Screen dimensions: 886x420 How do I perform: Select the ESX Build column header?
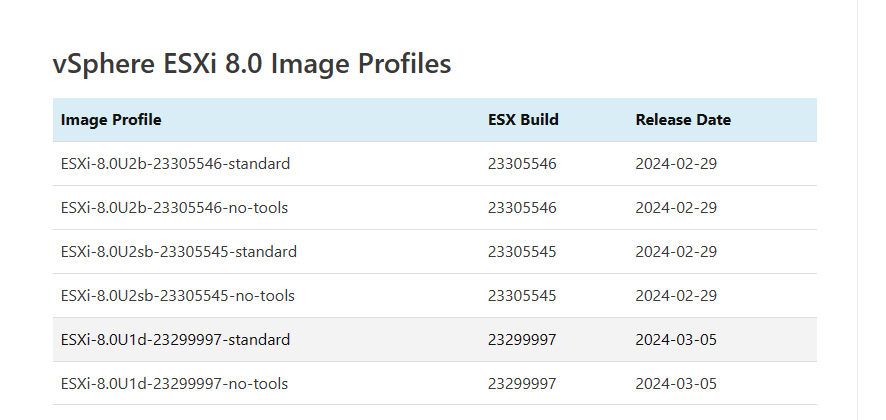[x=523, y=120]
